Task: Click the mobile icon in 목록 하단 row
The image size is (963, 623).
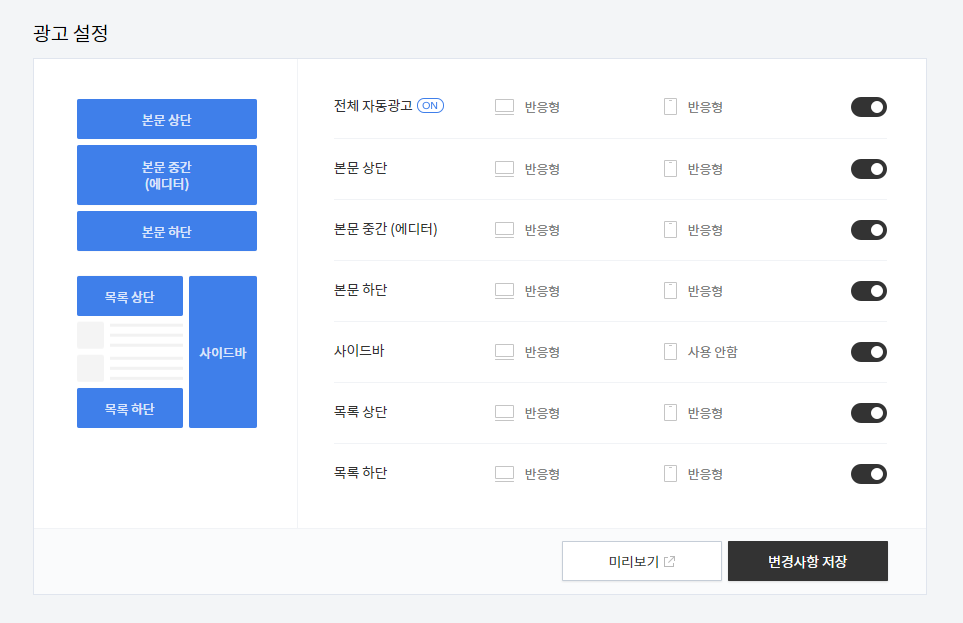Action: [670, 474]
